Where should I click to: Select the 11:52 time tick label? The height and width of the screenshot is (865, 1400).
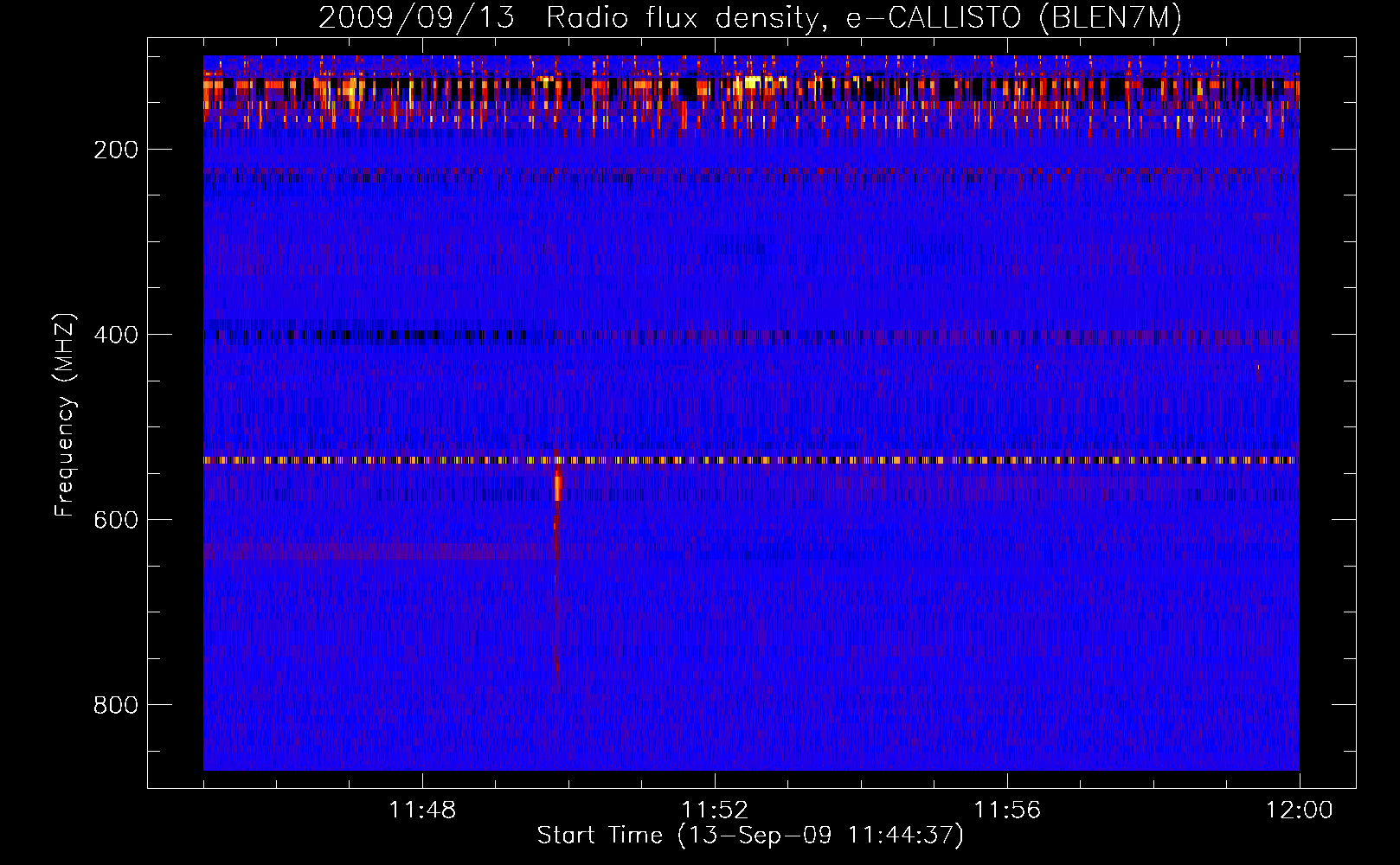click(x=715, y=811)
